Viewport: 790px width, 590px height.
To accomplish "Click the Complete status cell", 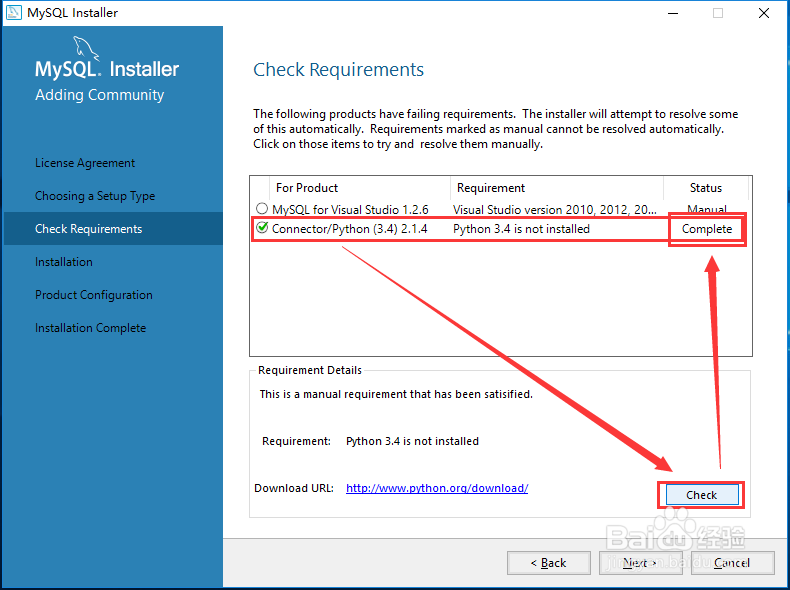I will click(x=707, y=229).
